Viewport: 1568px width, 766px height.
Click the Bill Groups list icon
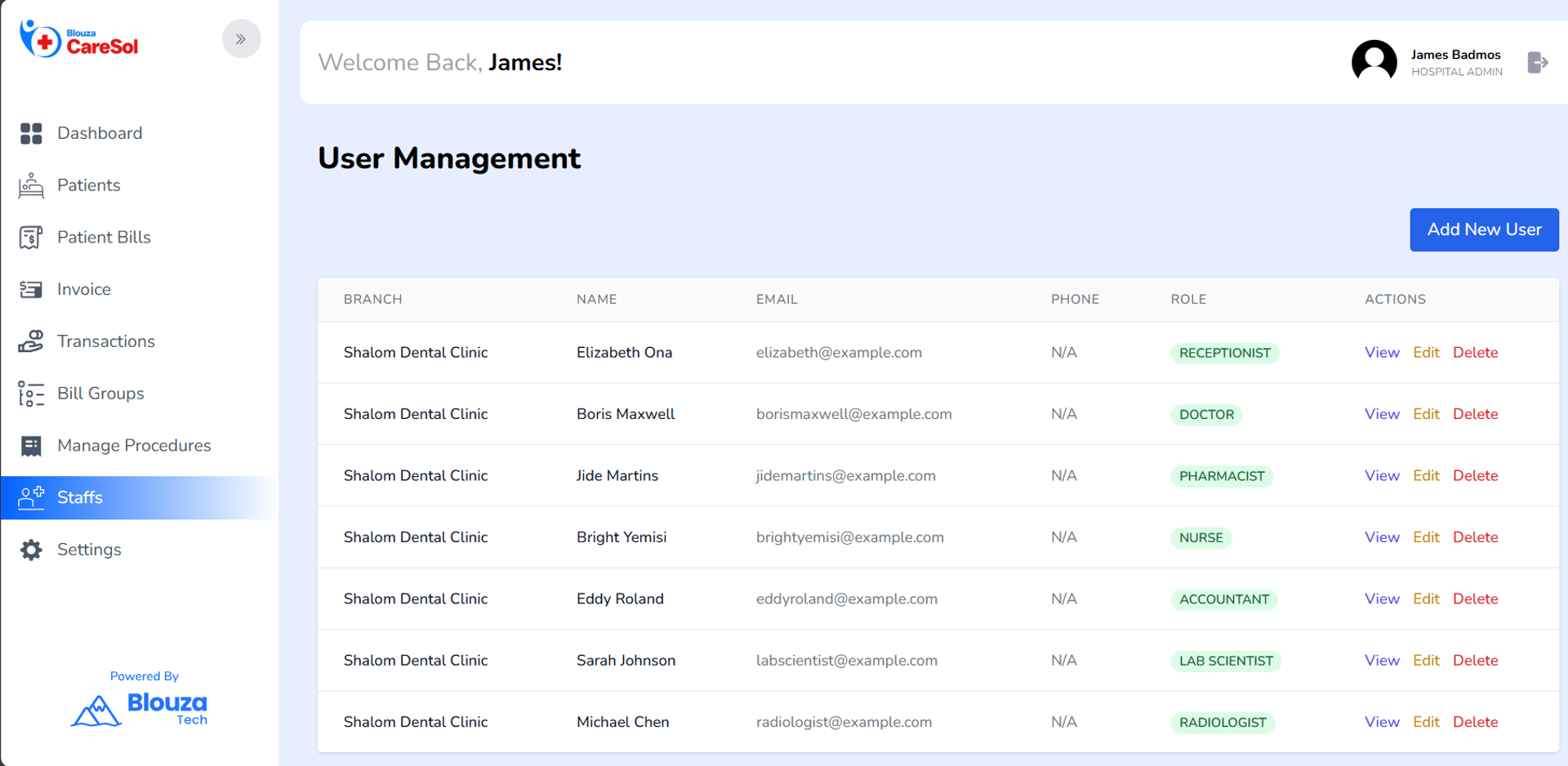click(31, 394)
